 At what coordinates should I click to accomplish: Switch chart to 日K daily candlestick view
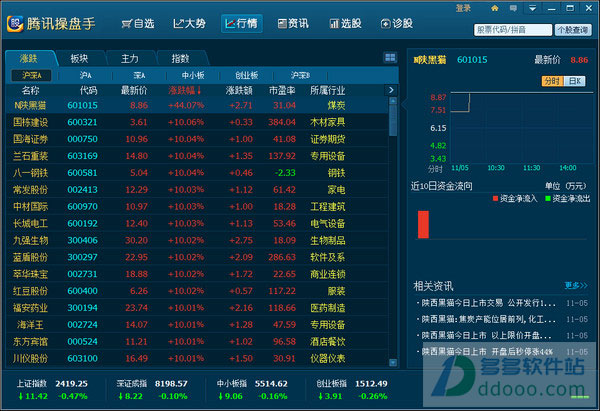[x=574, y=81]
